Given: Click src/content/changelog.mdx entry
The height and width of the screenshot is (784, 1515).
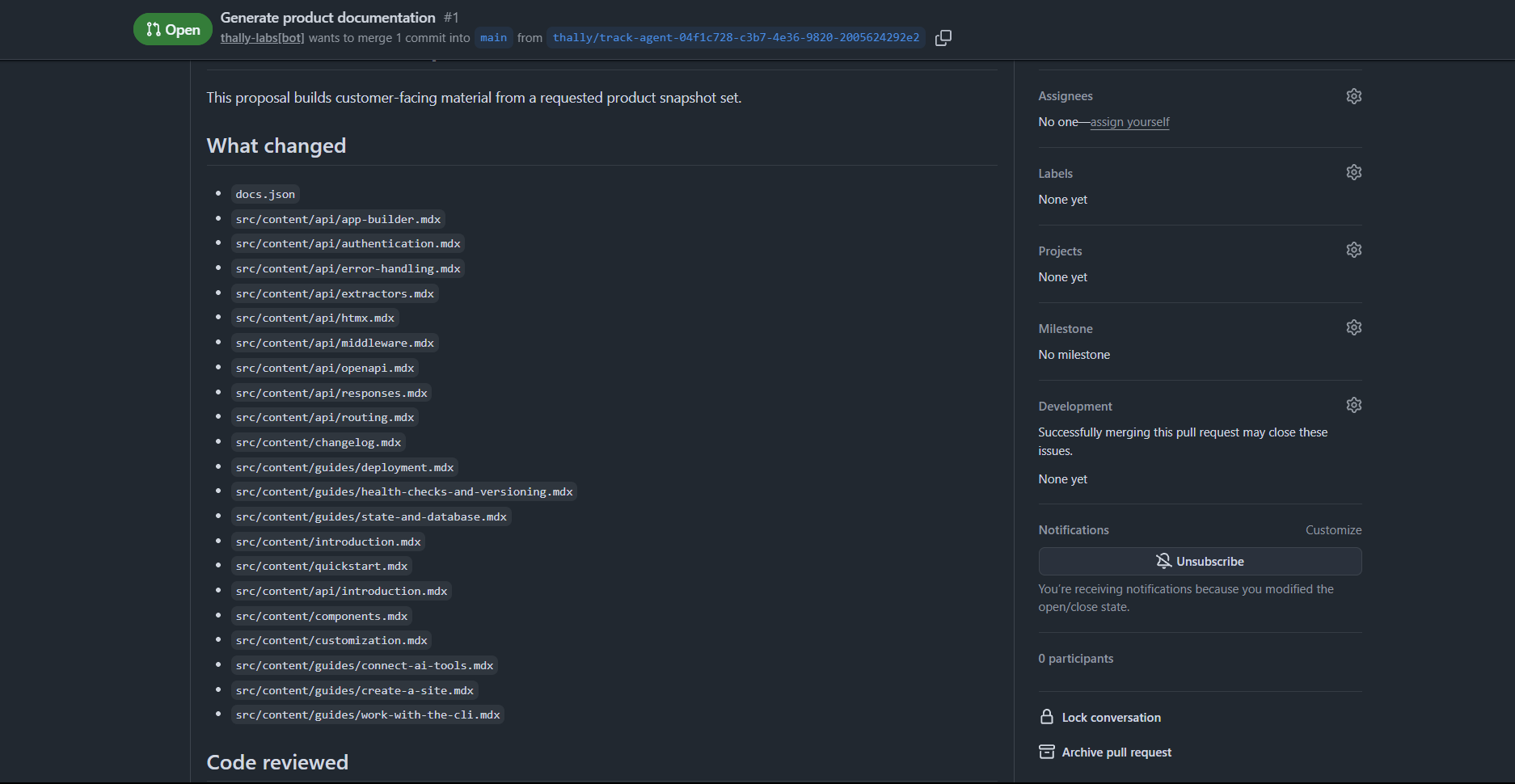Looking at the screenshot, I should (319, 442).
